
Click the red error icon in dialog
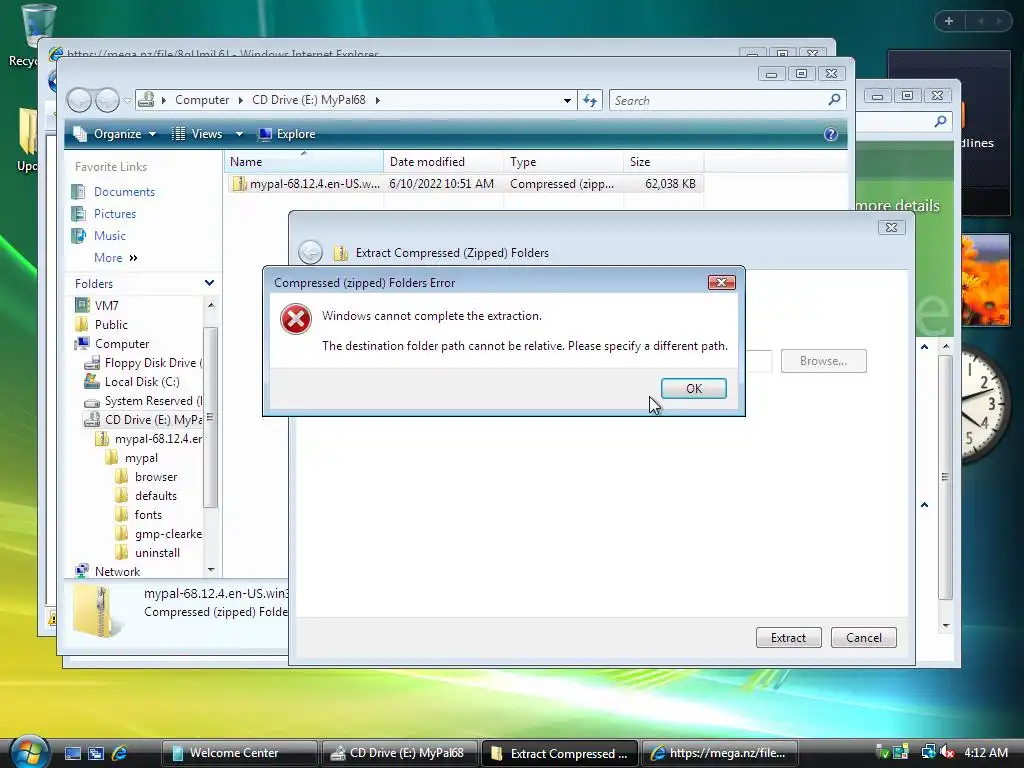296,319
